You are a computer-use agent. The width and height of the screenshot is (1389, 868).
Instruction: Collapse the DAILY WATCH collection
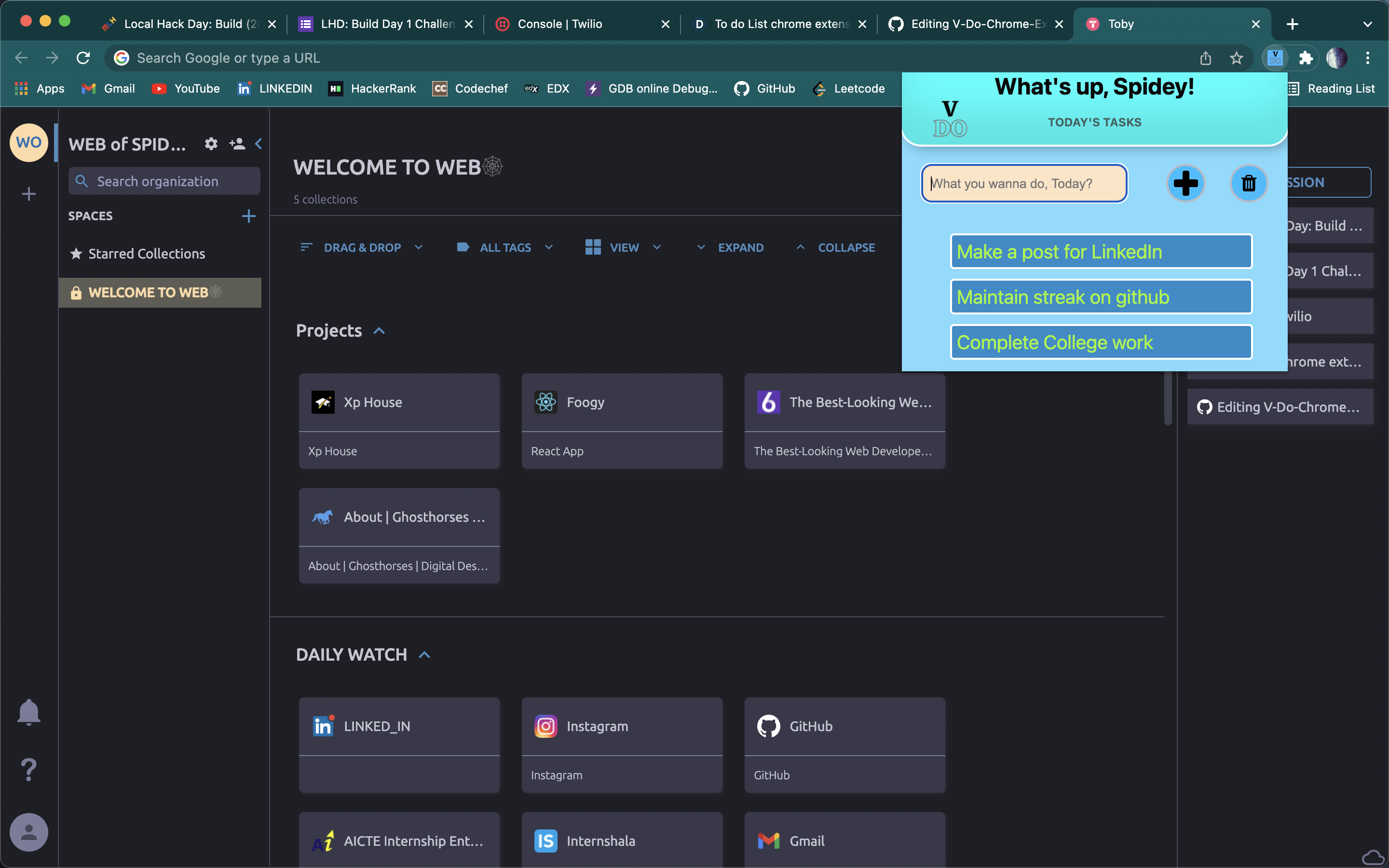(x=425, y=654)
